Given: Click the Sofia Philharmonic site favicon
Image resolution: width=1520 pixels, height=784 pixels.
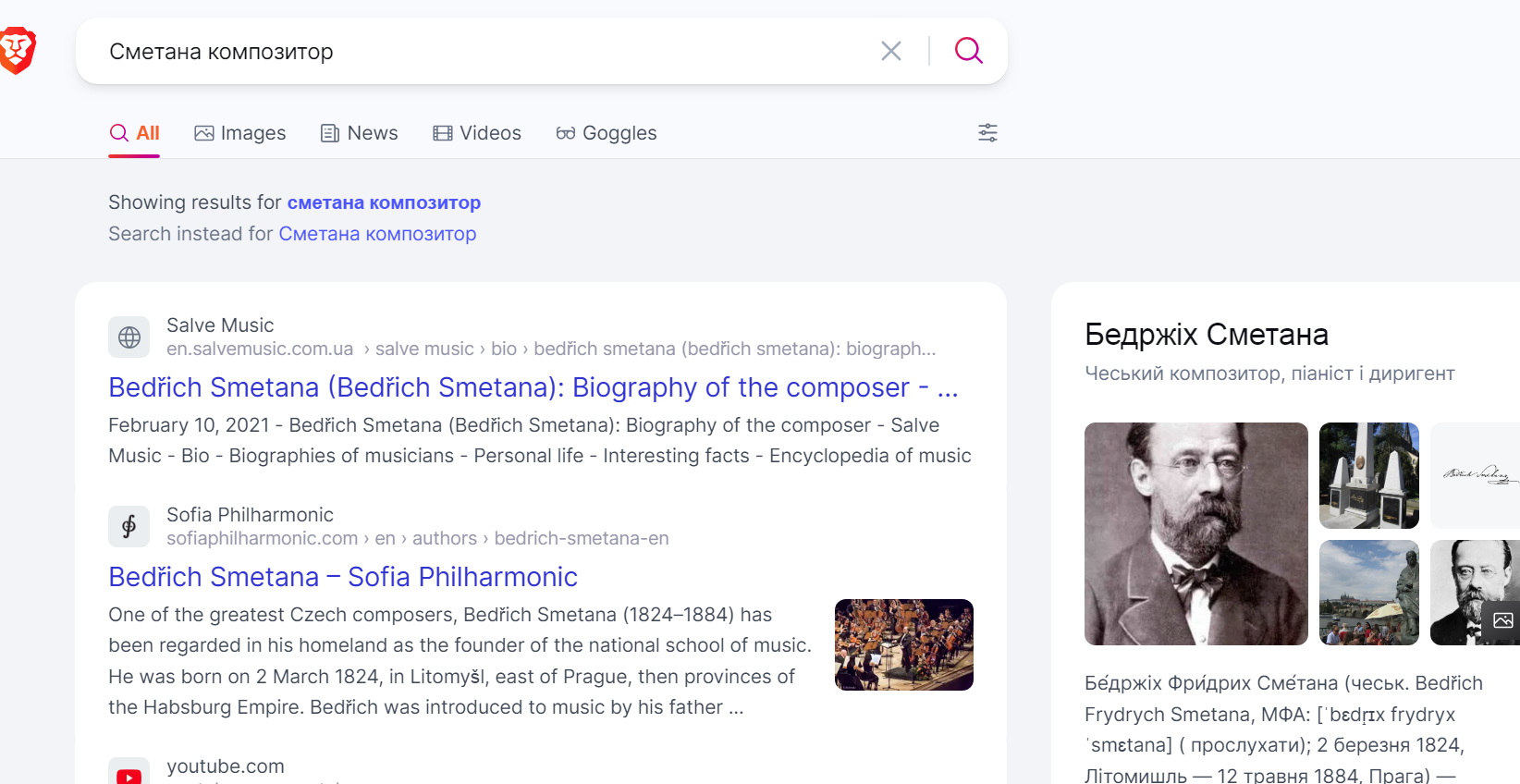Looking at the screenshot, I should [129, 527].
